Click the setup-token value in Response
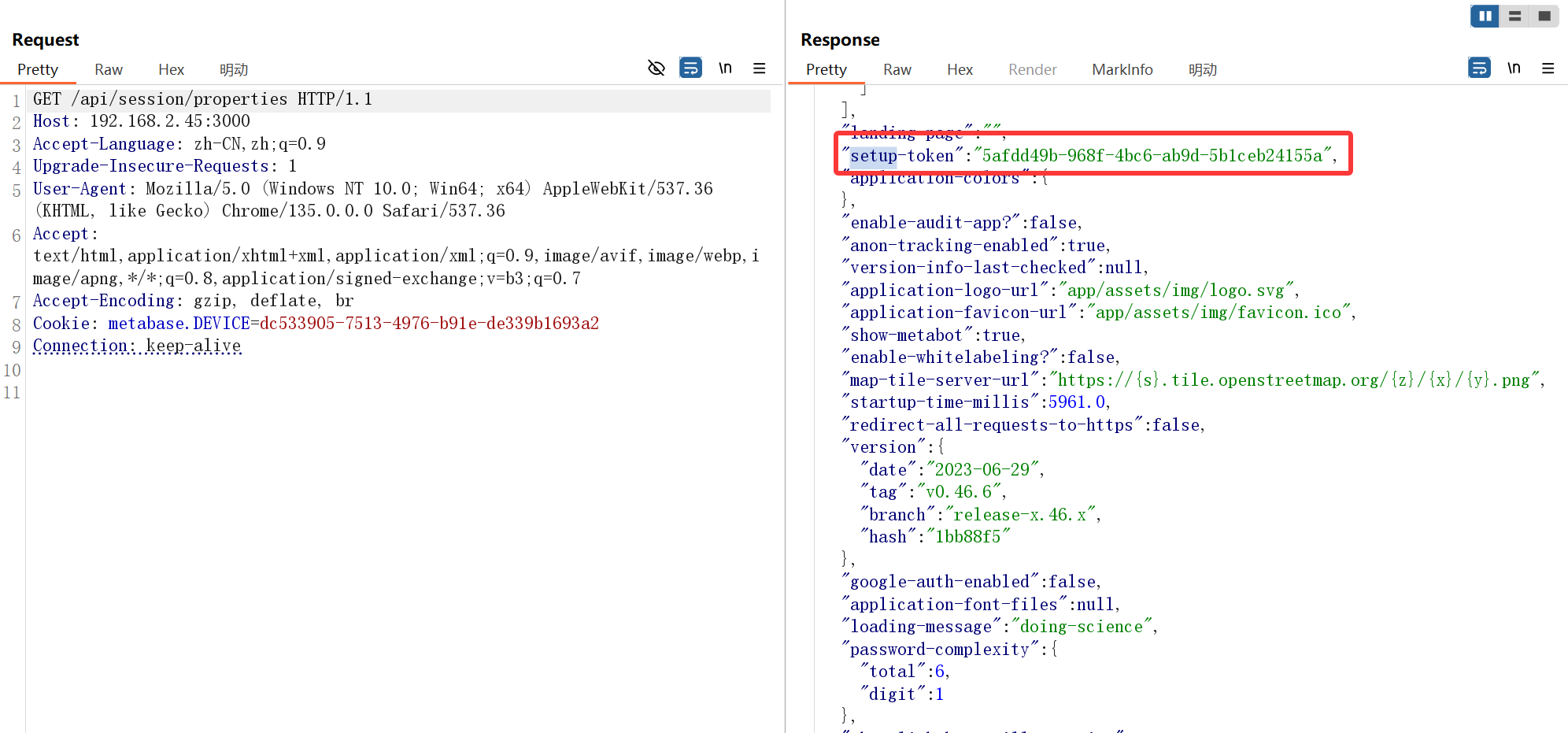The width and height of the screenshot is (1568, 733). point(1152,156)
